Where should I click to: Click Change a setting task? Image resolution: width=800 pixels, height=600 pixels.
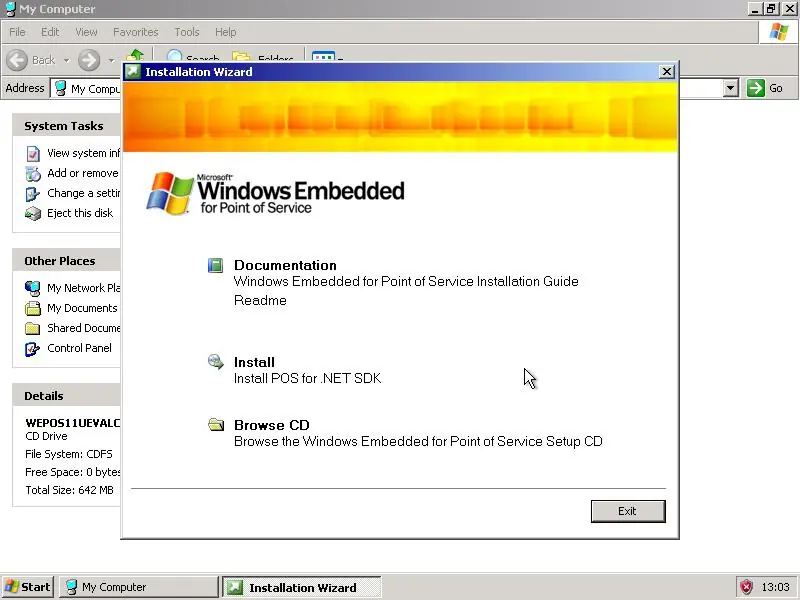83,193
